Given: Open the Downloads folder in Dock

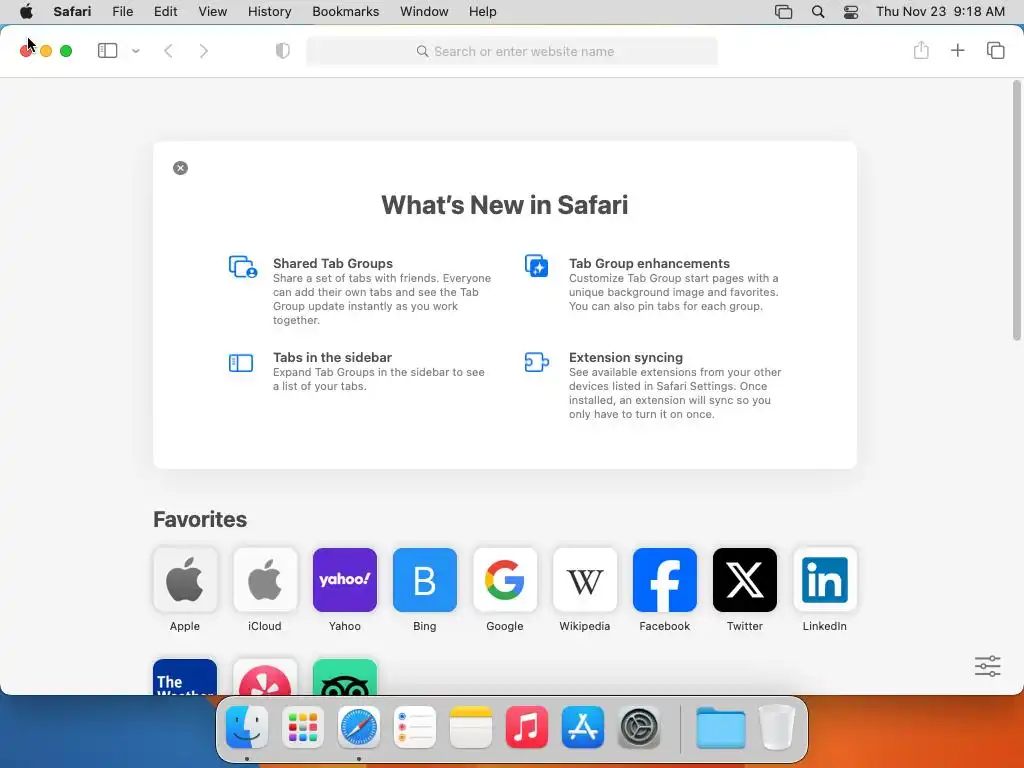Looking at the screenshot, I should 720,727.
